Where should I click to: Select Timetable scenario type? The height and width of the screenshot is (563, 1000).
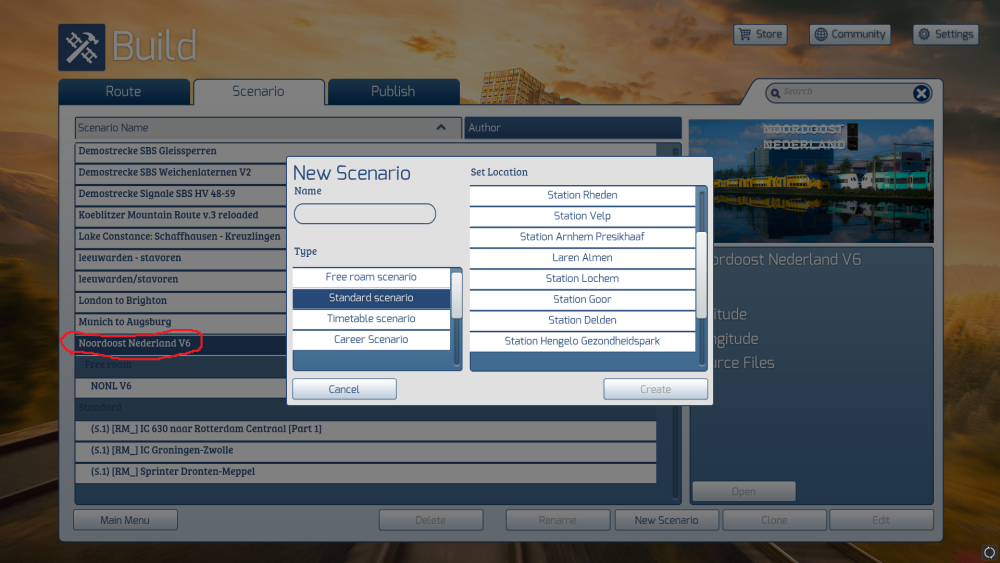(x=371, y=319)
